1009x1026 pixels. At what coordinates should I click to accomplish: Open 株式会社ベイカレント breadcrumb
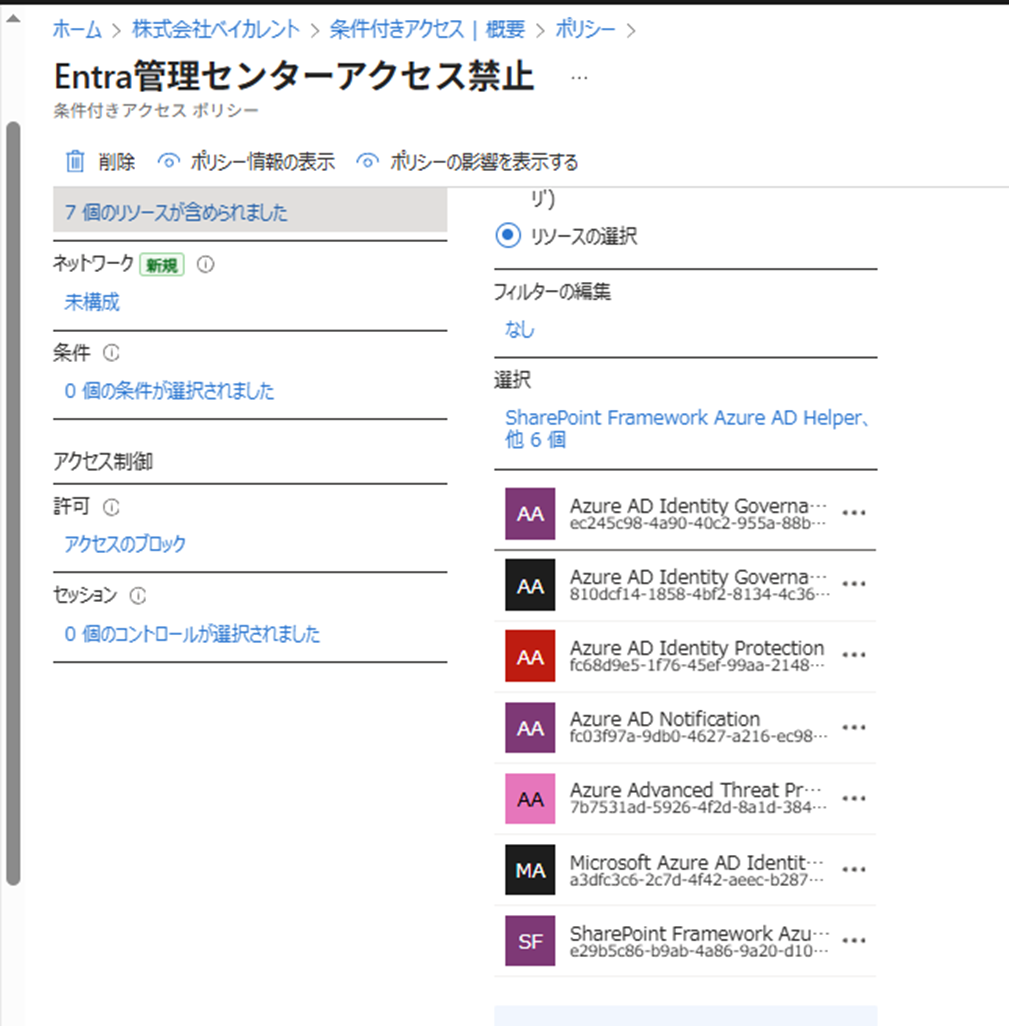[x=216, y=29]
